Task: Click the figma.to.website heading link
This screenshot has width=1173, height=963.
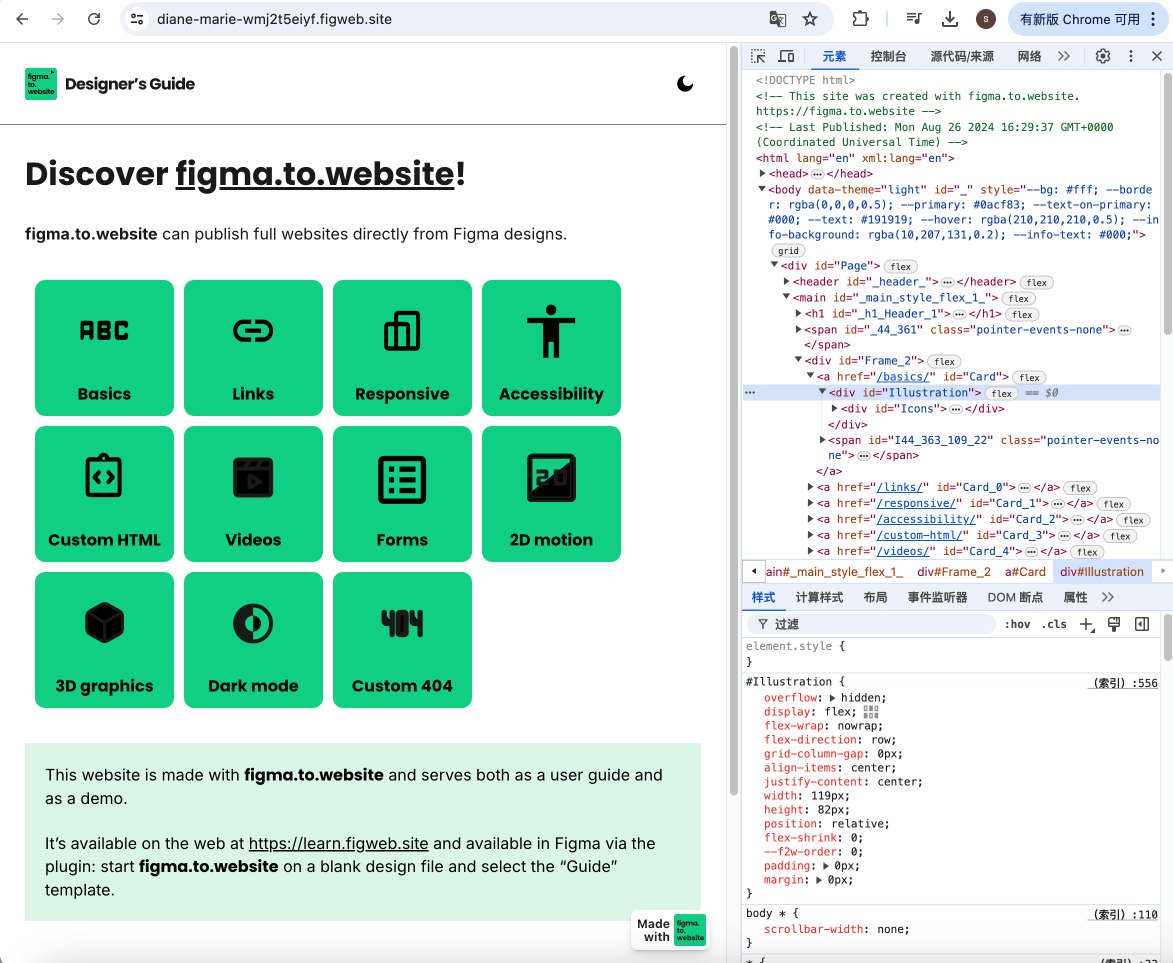Action: tap(315, 174)
